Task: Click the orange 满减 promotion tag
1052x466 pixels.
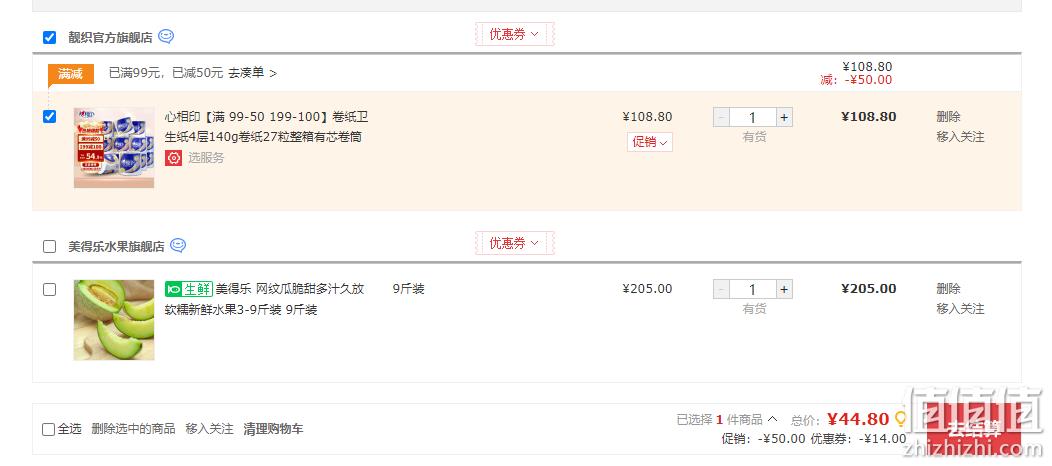Action: 70,74
